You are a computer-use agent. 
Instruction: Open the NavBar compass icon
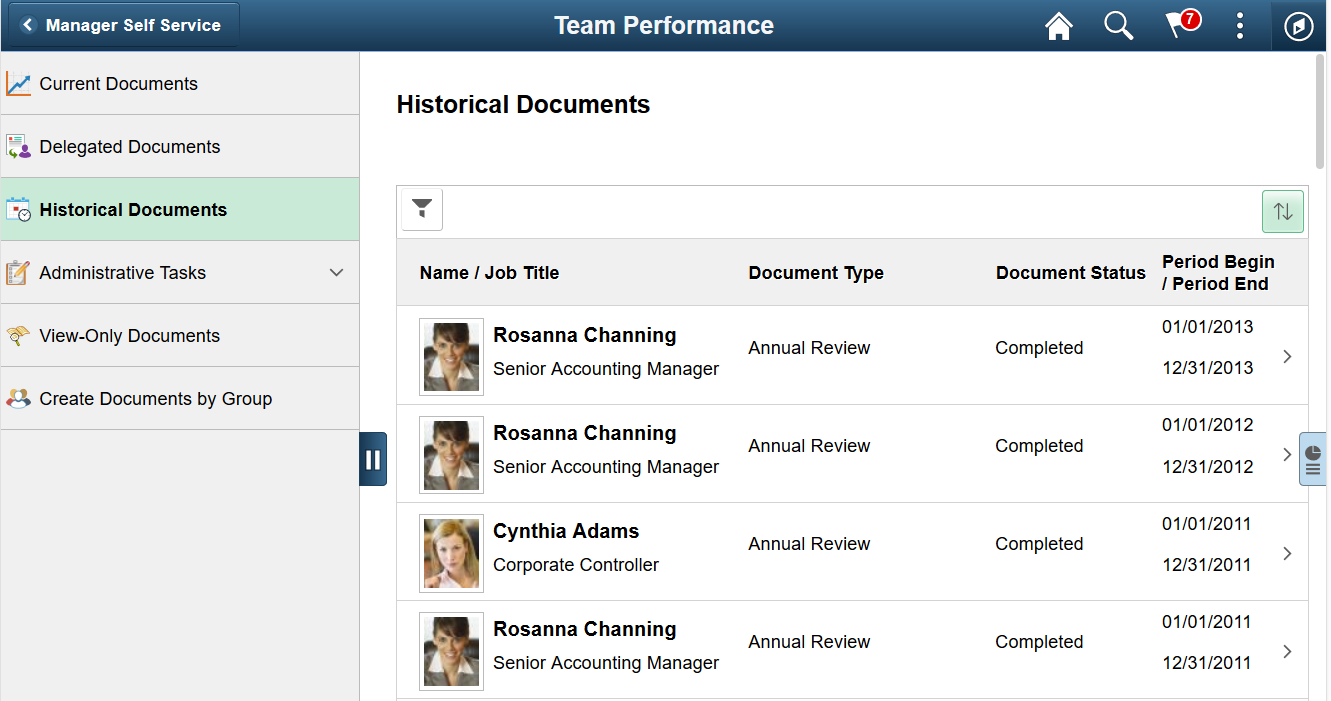point(1298,26)
